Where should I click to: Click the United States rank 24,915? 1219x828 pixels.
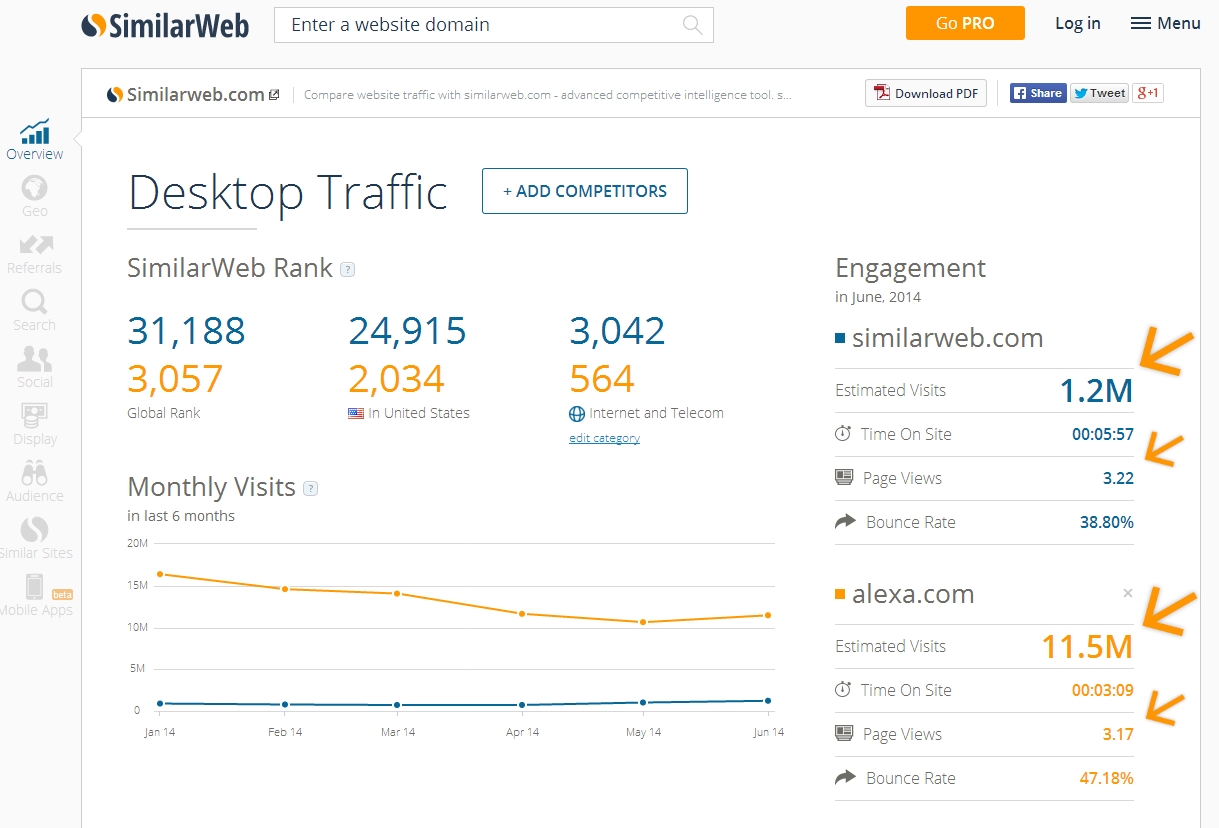[407, 331]
